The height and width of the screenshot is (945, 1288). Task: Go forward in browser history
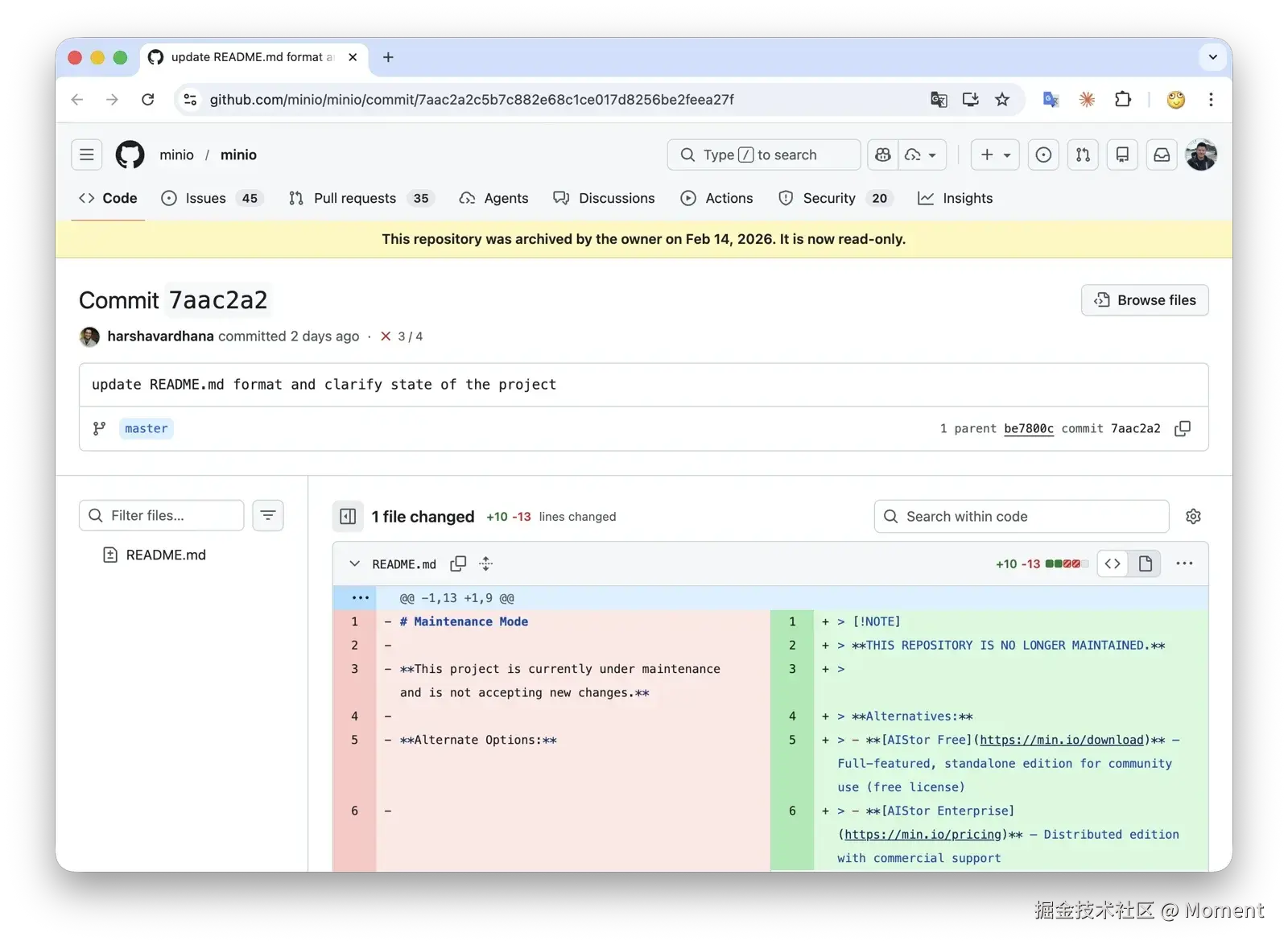click(112, 99)
